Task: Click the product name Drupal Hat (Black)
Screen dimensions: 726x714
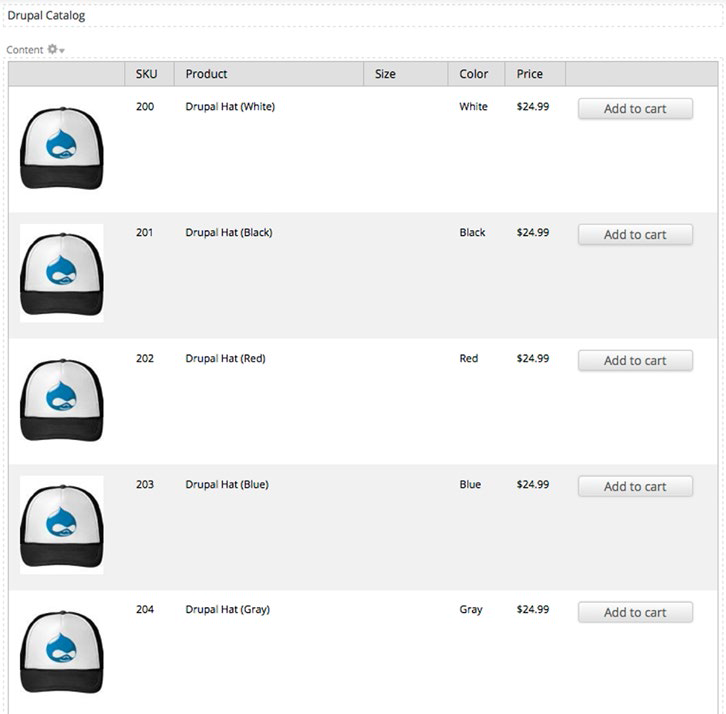Action: click(229, 232)
